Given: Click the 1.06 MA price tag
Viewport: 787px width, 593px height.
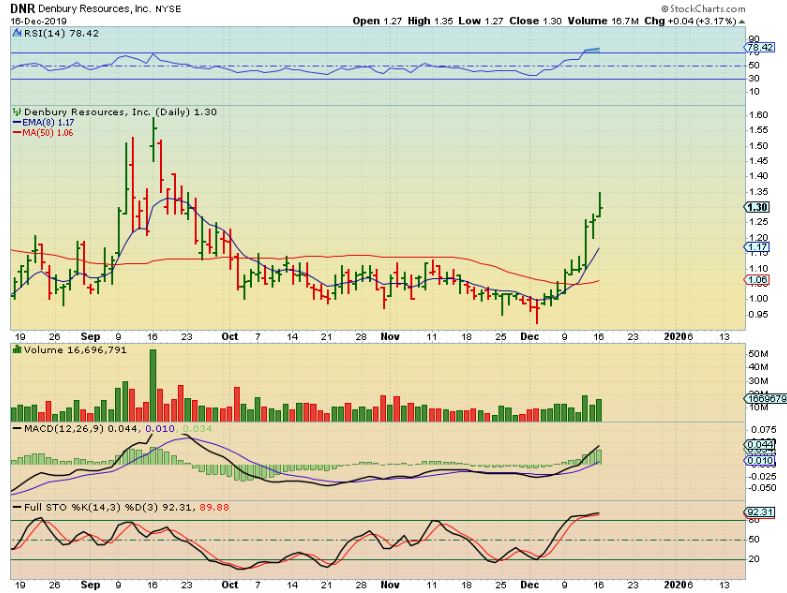Looking at the screenshot, I should 756,280.
